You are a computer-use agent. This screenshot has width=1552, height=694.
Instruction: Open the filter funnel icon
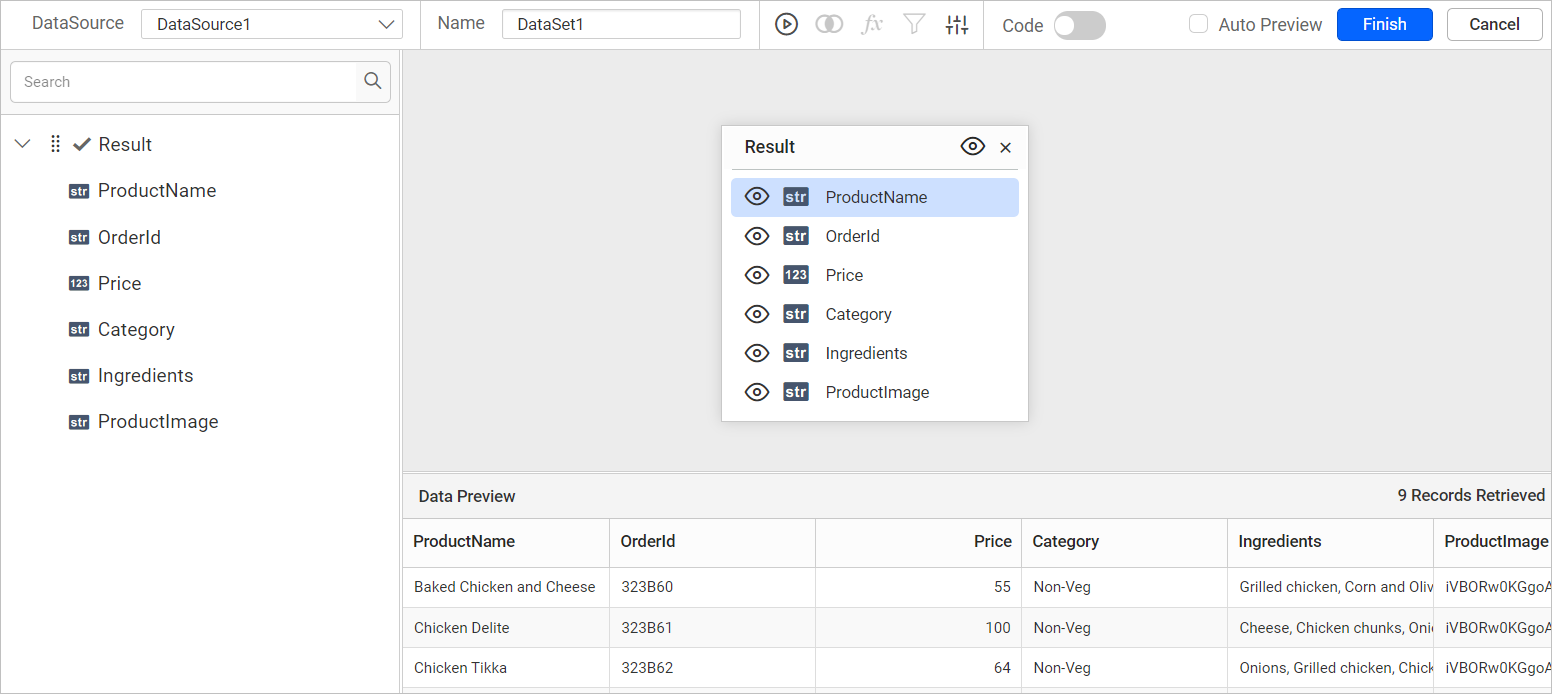point(914,25)
